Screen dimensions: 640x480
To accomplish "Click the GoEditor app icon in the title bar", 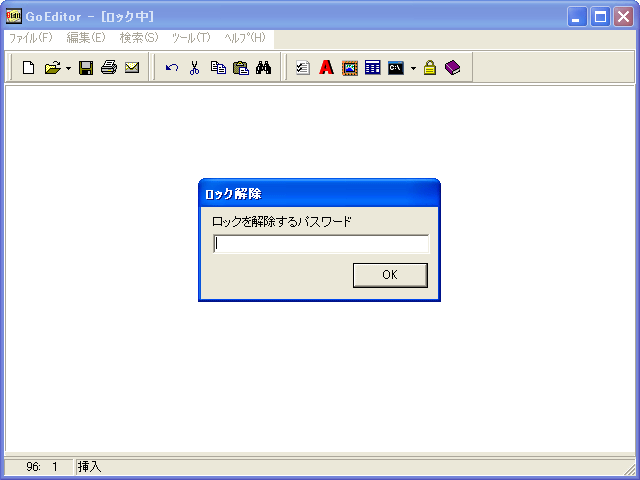I will [13, 16].
